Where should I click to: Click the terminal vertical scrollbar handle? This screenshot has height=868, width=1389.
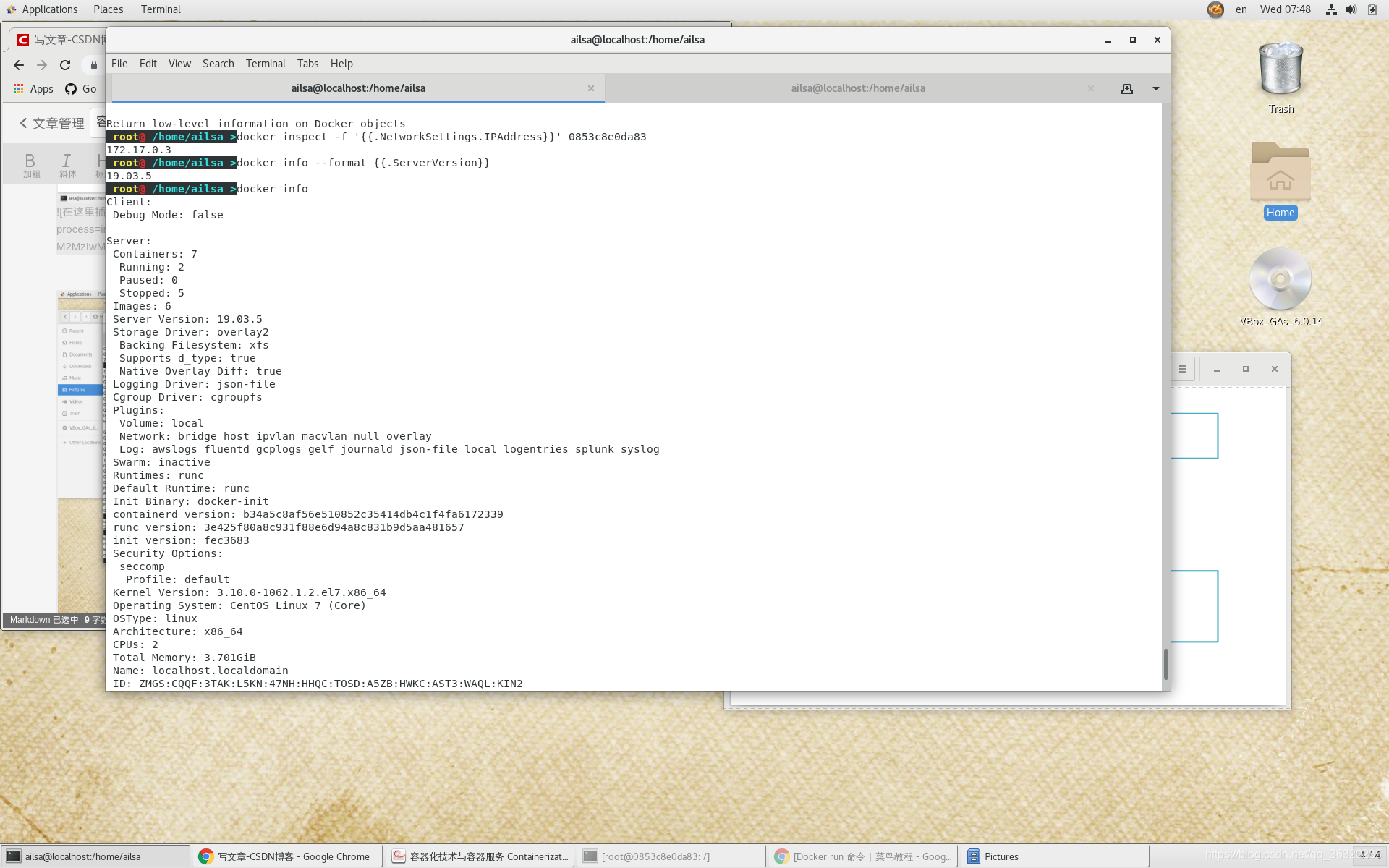tap(1165, 663)
